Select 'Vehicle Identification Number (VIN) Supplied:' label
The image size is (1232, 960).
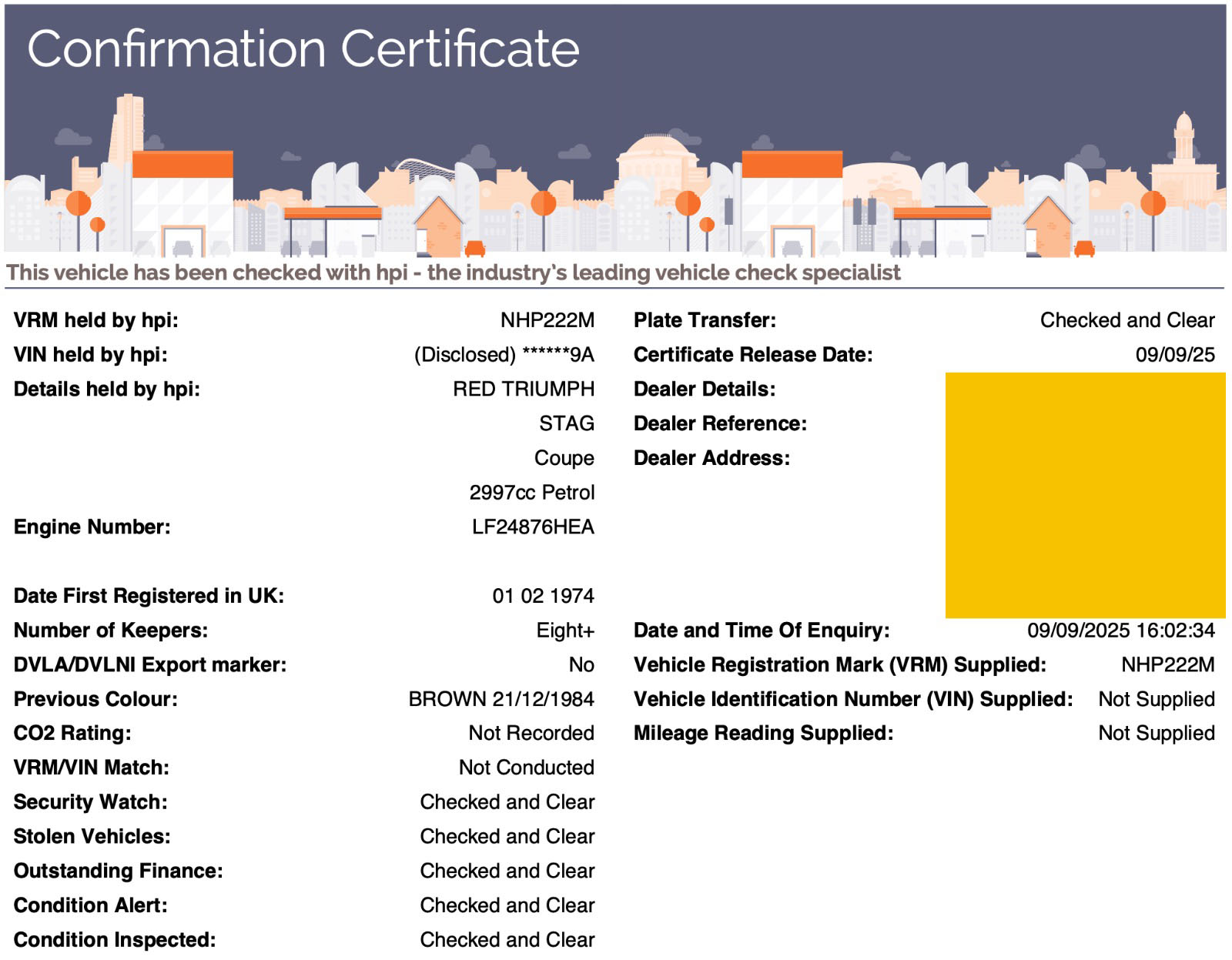pyautogui.click(x=853, y=699)
